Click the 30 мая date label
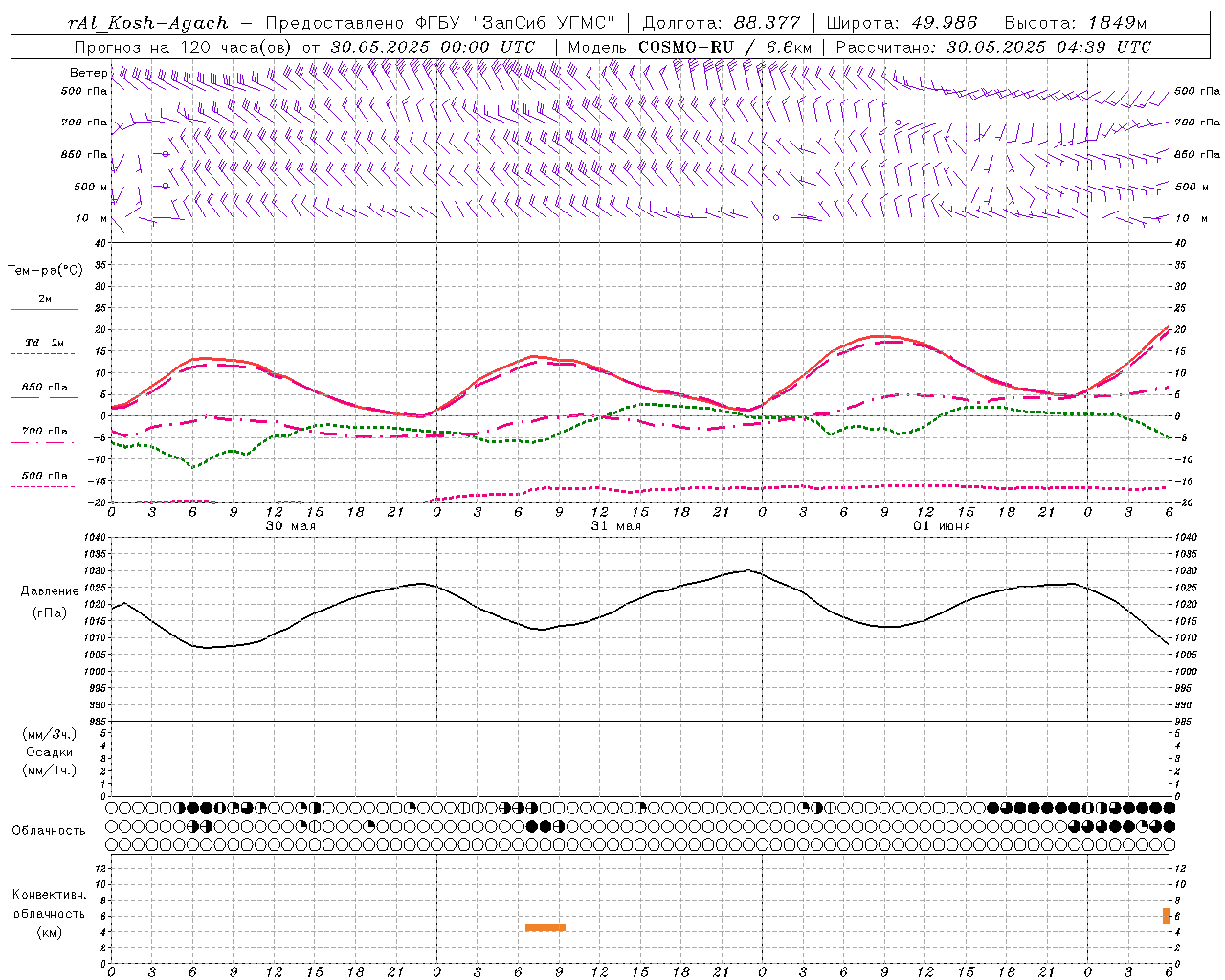1225x980 pixels. click(290, 526)
